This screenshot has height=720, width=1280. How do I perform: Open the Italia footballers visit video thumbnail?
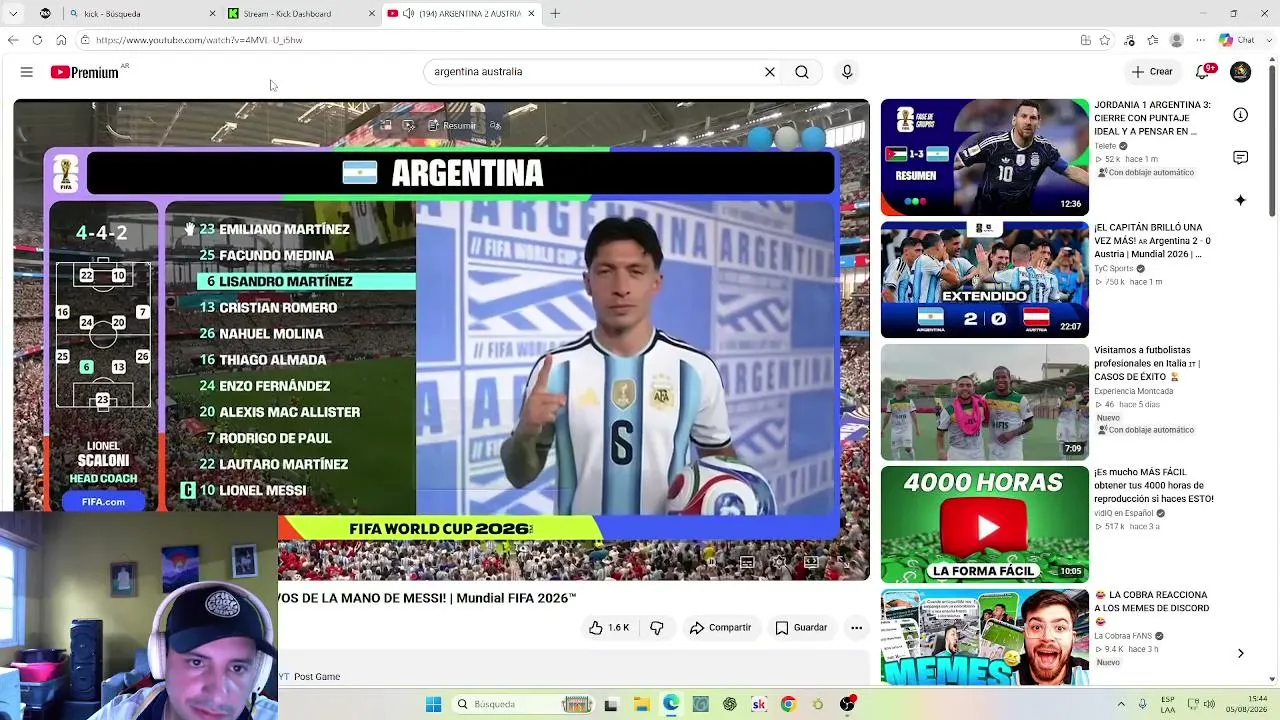(985, 402)
